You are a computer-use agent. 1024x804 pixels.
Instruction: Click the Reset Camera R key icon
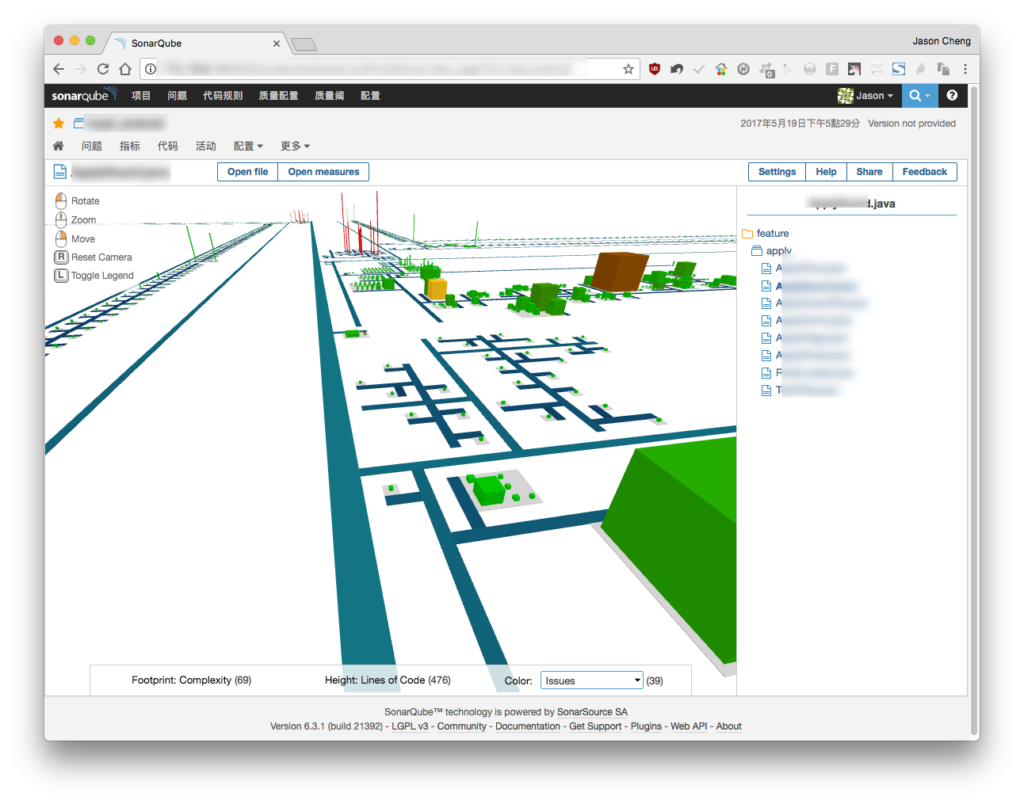(61, 257)
